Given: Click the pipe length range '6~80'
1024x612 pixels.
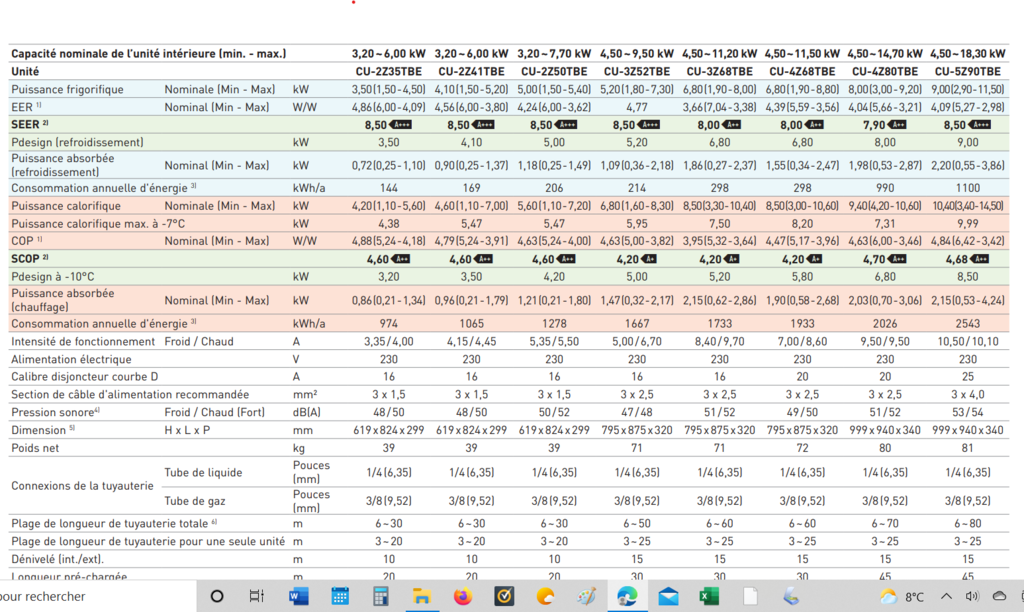Looking at the screenshot, I should (968, 524).
